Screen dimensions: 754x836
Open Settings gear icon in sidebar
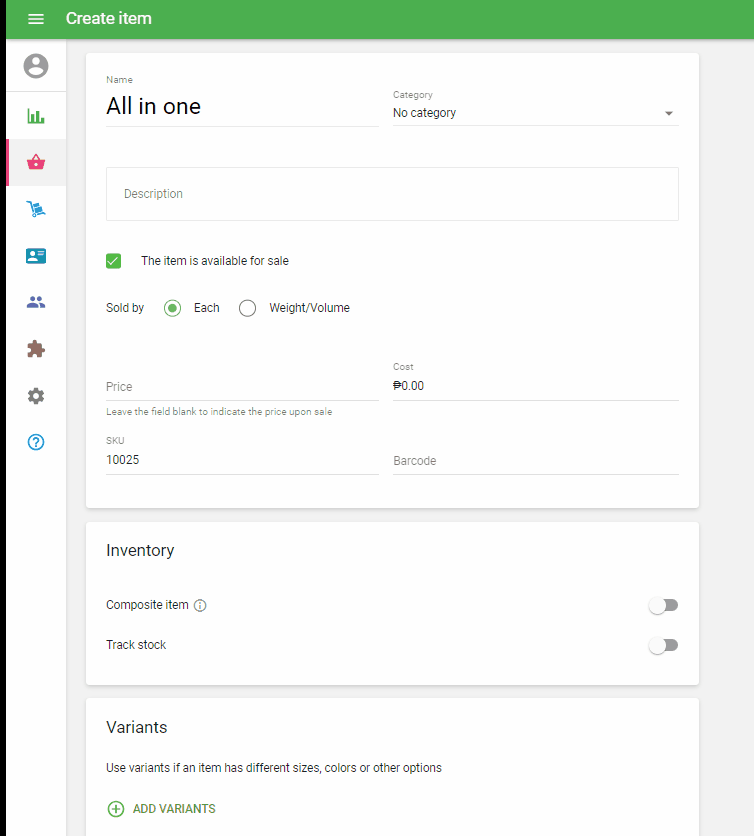(36, 396)
